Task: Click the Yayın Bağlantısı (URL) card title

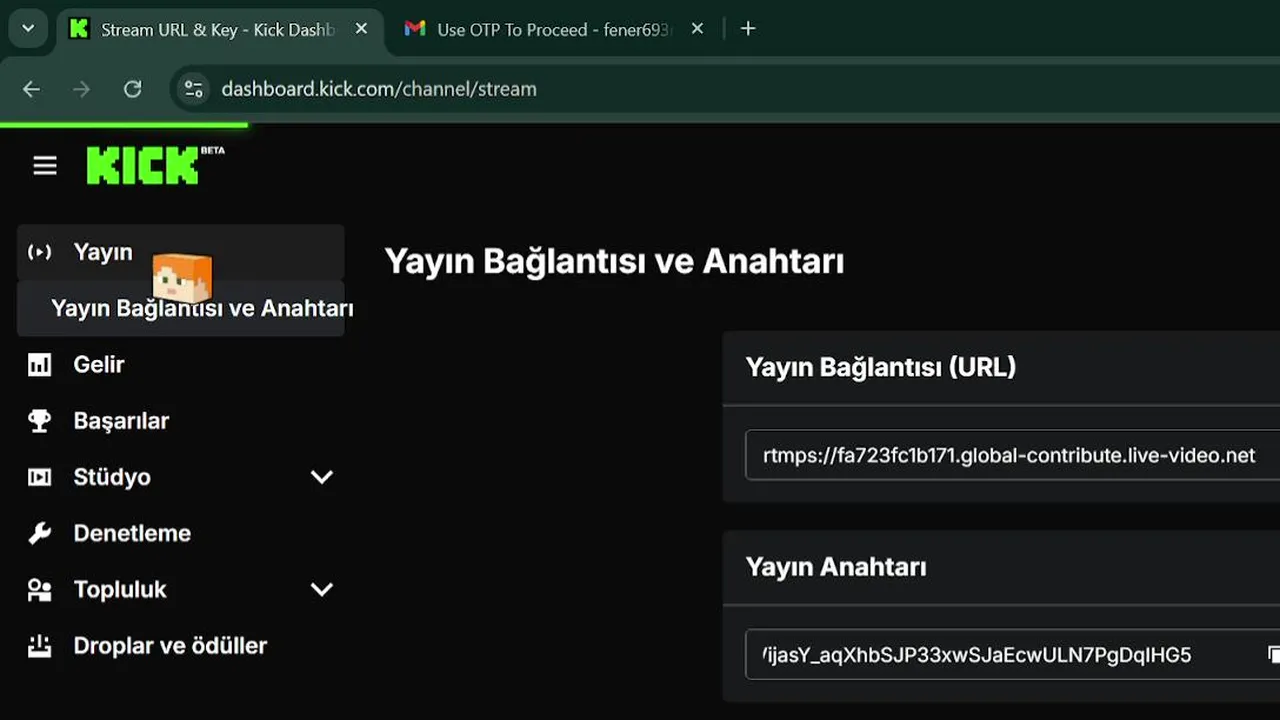Action: tap(881, 367)
